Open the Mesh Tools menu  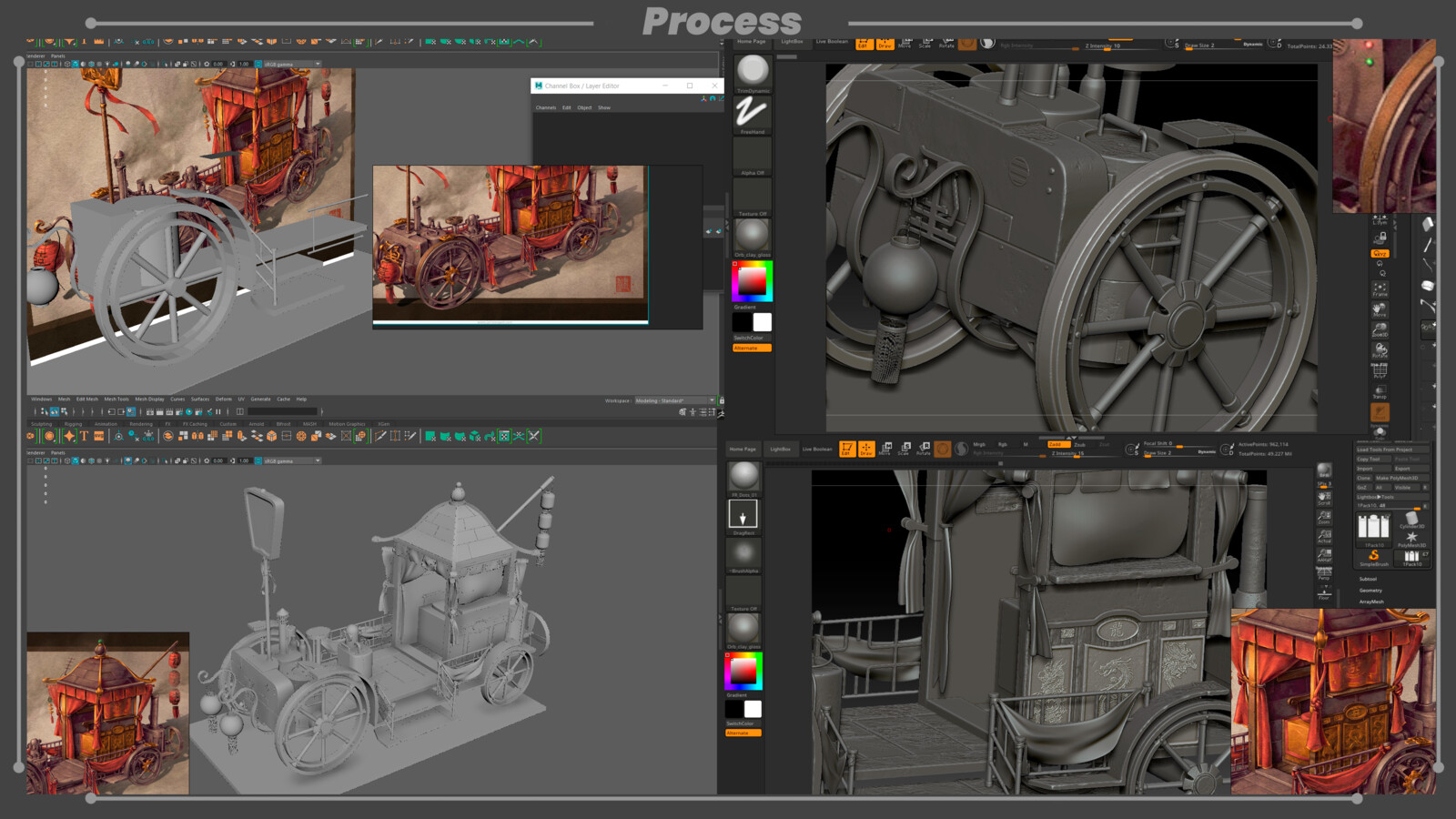(116, 399)
